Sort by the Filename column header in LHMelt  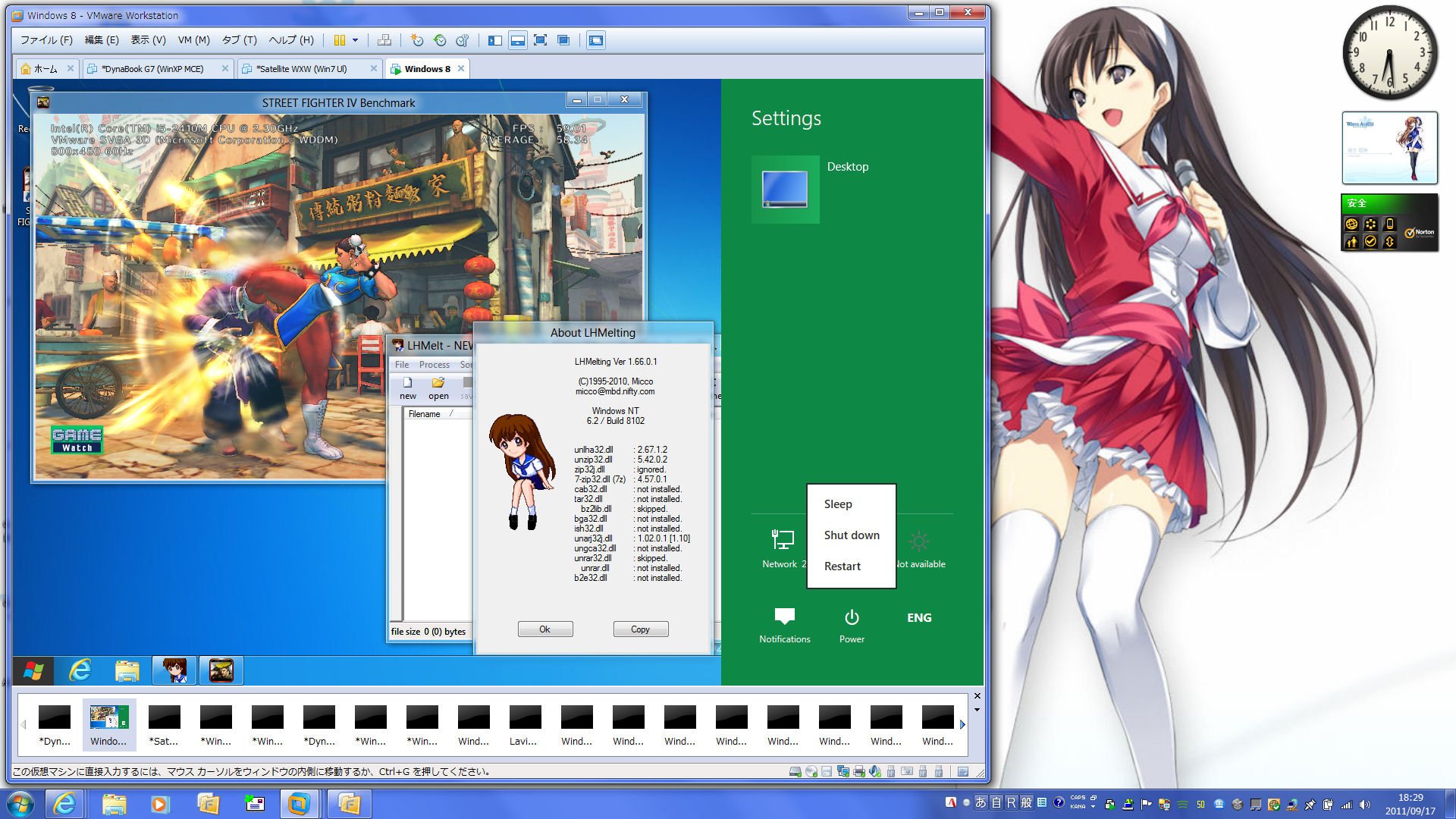438,414
